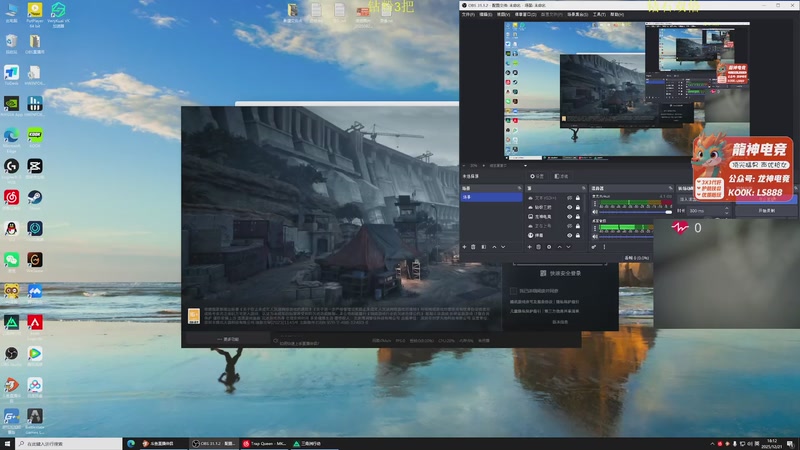Open the 文件(F) menu in OBS
The image size is (800, 450).
(x=468, y=14)
